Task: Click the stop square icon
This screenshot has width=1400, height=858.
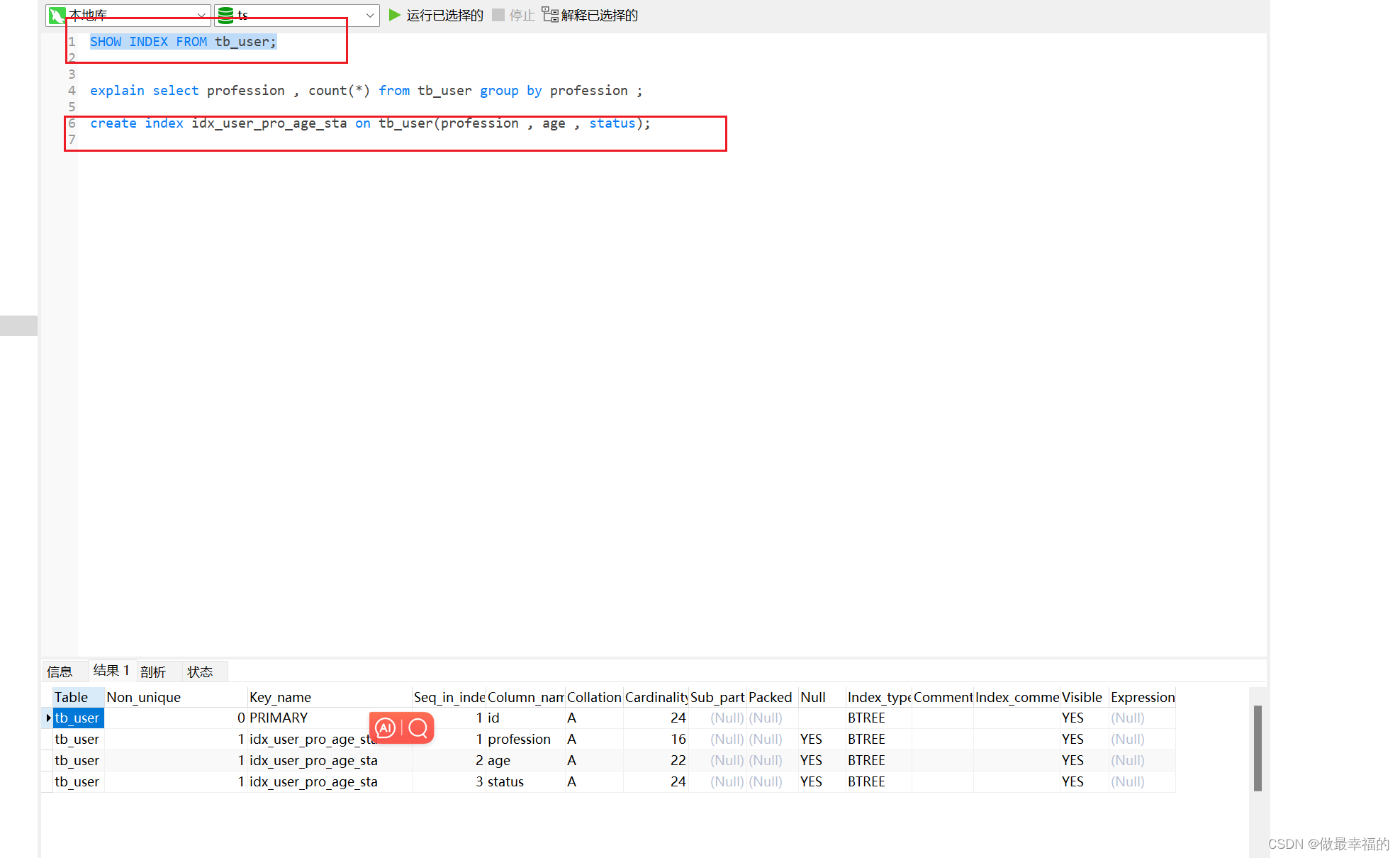Action: pyautogui.click(x=498, y=15)
